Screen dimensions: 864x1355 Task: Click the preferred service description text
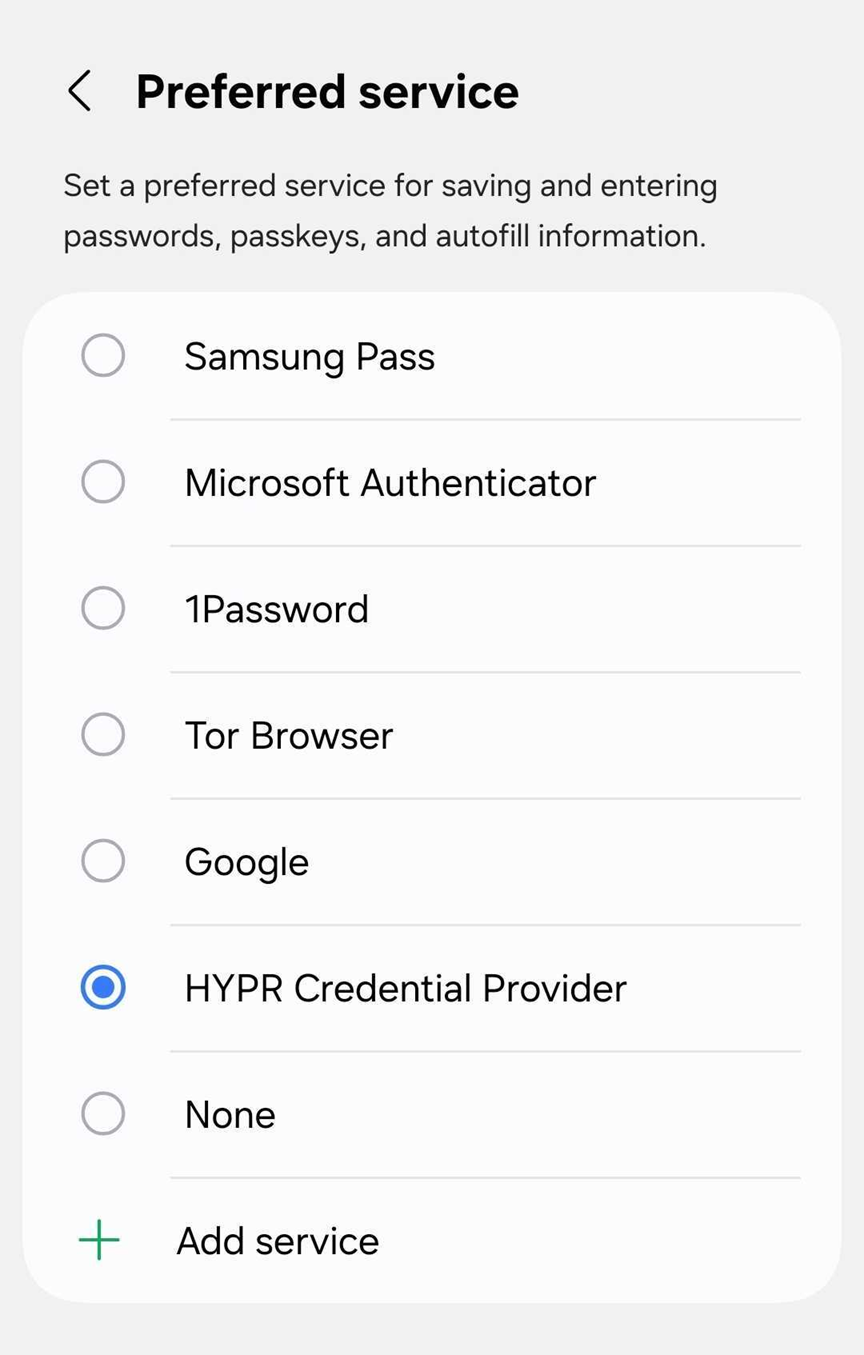[x=390, y=210]
